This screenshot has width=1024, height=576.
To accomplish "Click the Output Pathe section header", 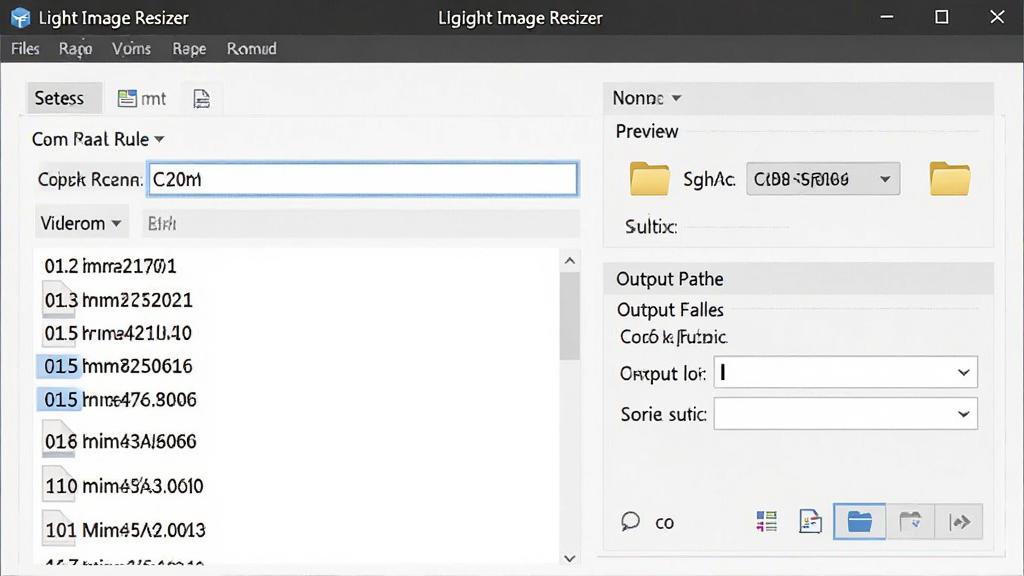I will [798, 279].
